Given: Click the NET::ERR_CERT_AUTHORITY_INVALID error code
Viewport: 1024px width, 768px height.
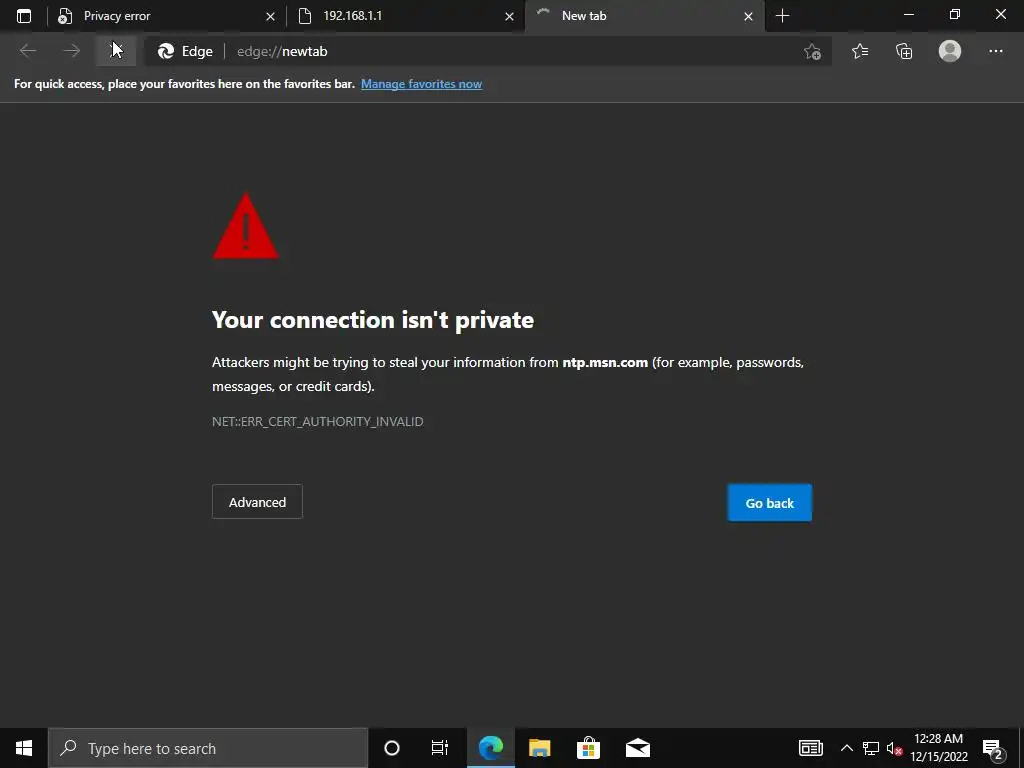Looking at the screenshot, I should [x=317, y=421].
